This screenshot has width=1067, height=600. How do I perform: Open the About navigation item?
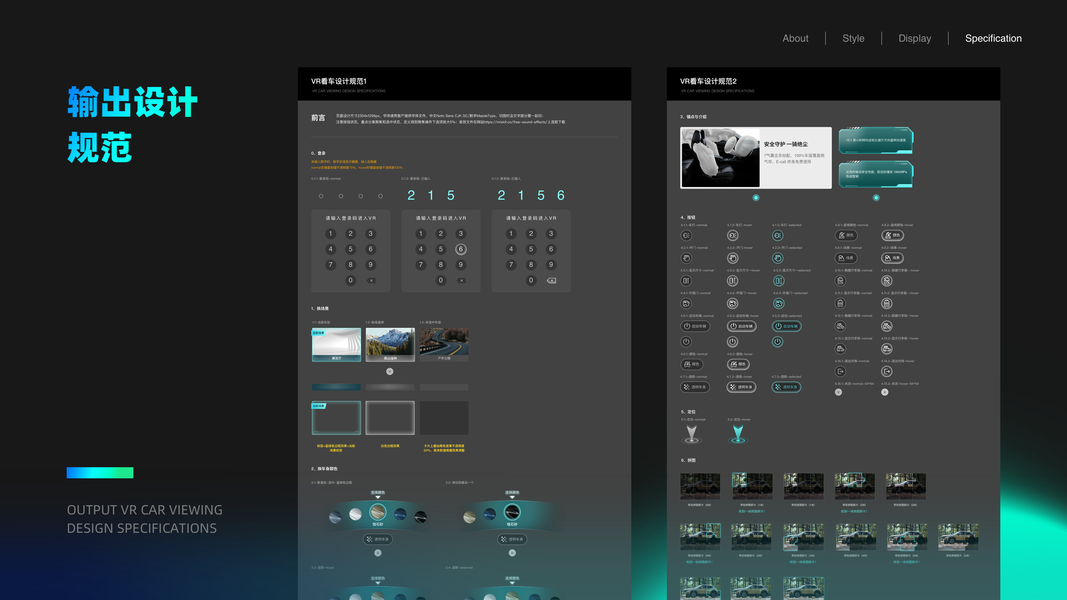tap(795, 39)
